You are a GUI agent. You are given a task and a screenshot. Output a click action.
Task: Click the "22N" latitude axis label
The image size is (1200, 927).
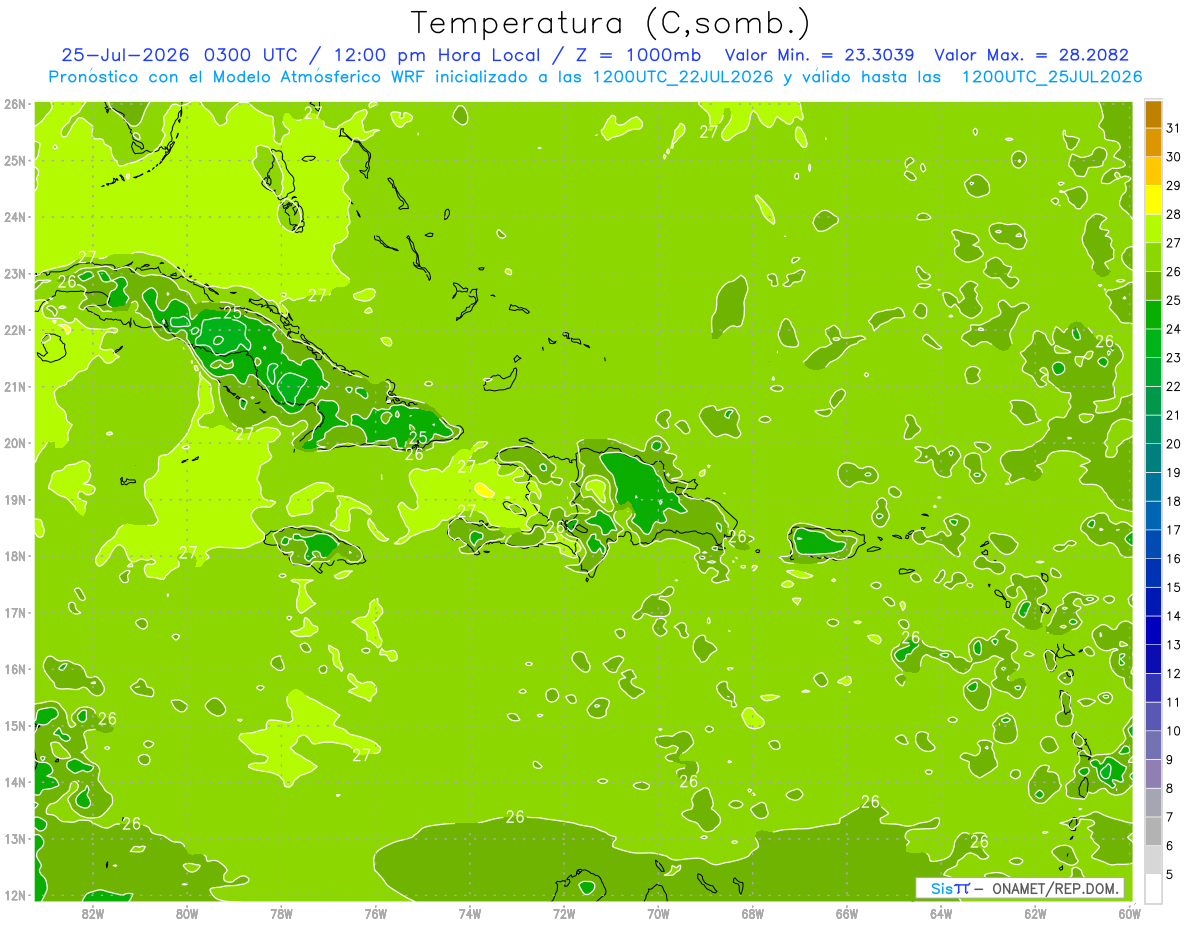[x=14, y=330]
